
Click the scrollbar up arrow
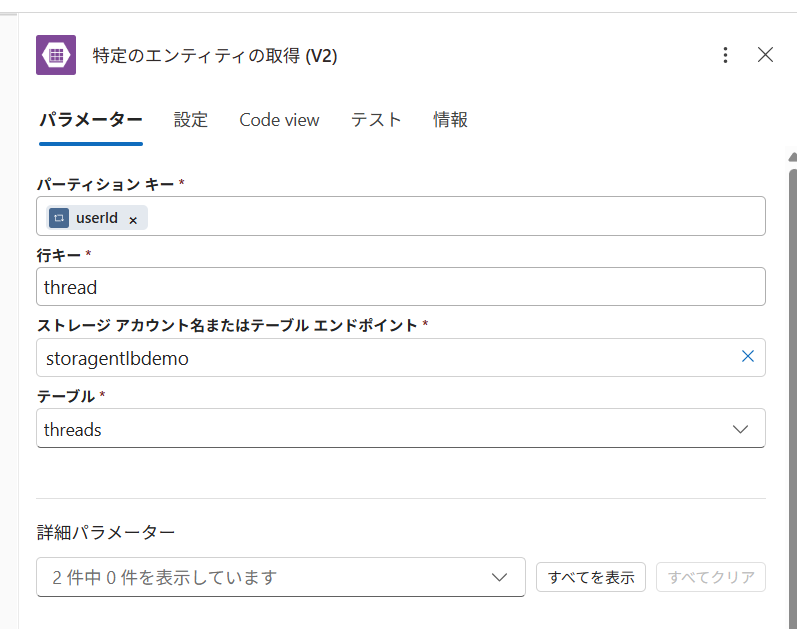(792, 157)
